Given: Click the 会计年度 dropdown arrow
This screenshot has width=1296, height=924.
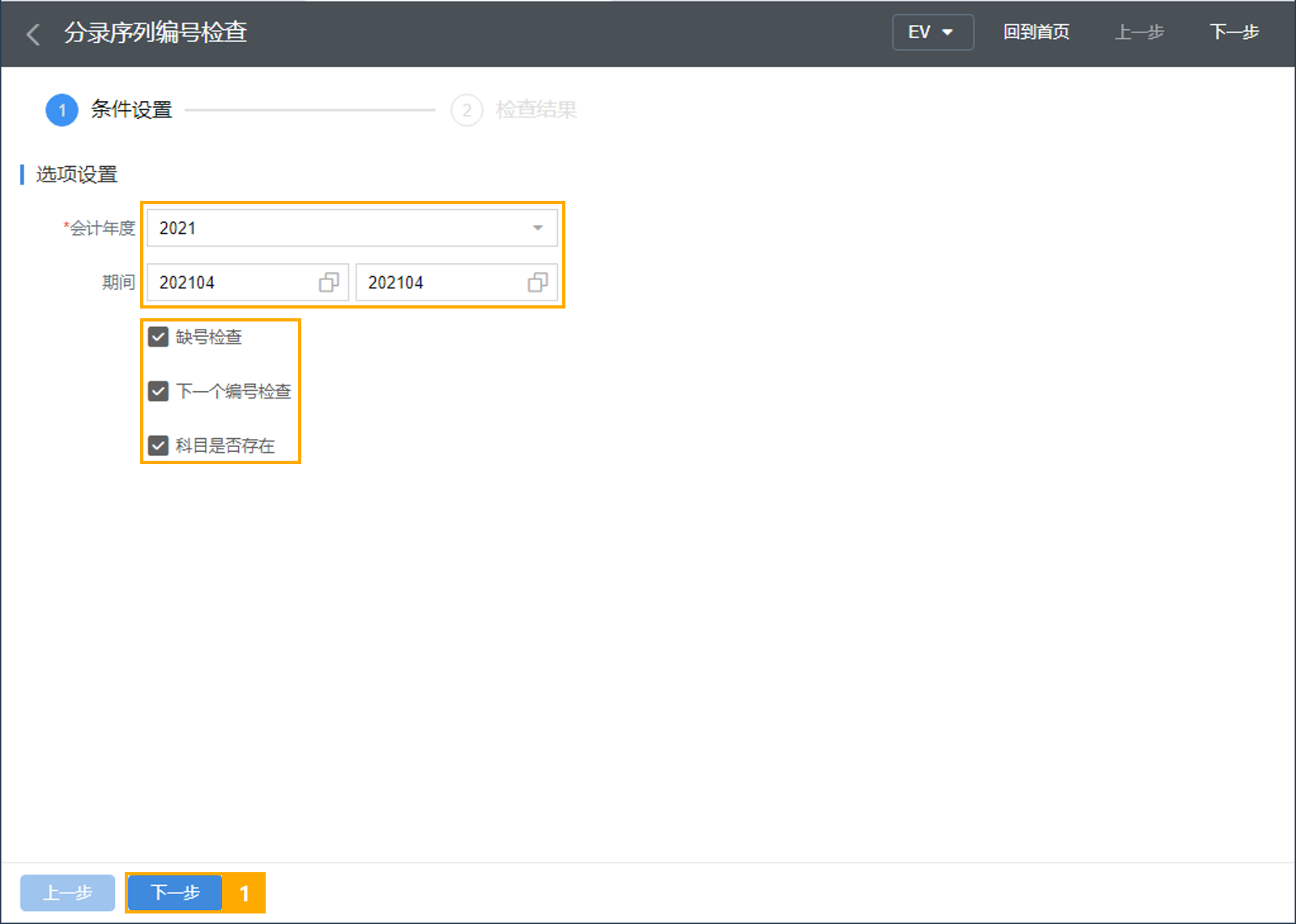Looking at the screenshot, I should [x=538, y=228].
